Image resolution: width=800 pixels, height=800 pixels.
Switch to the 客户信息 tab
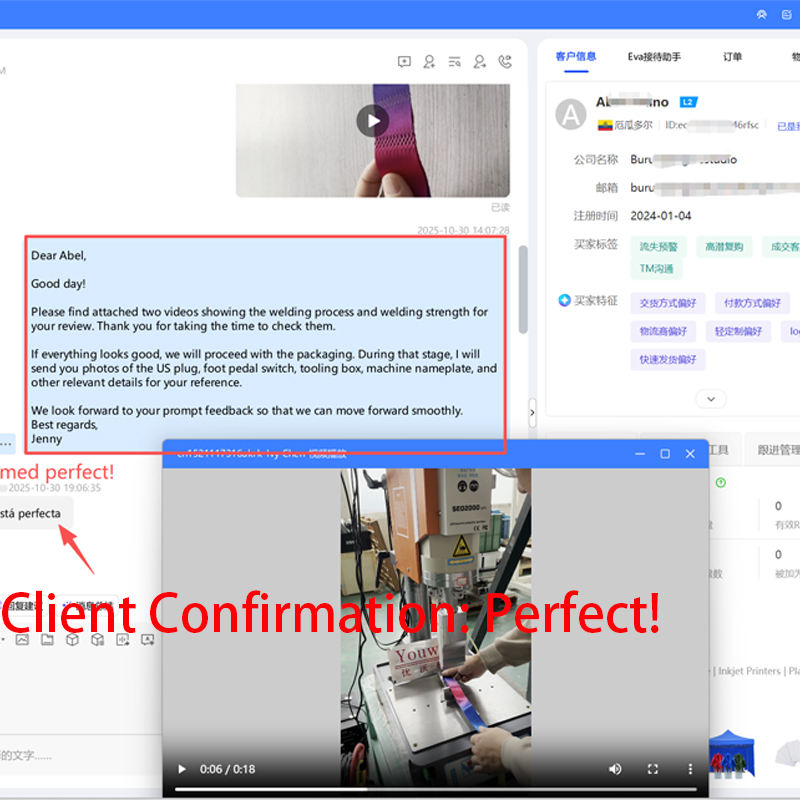pos(576,57)
